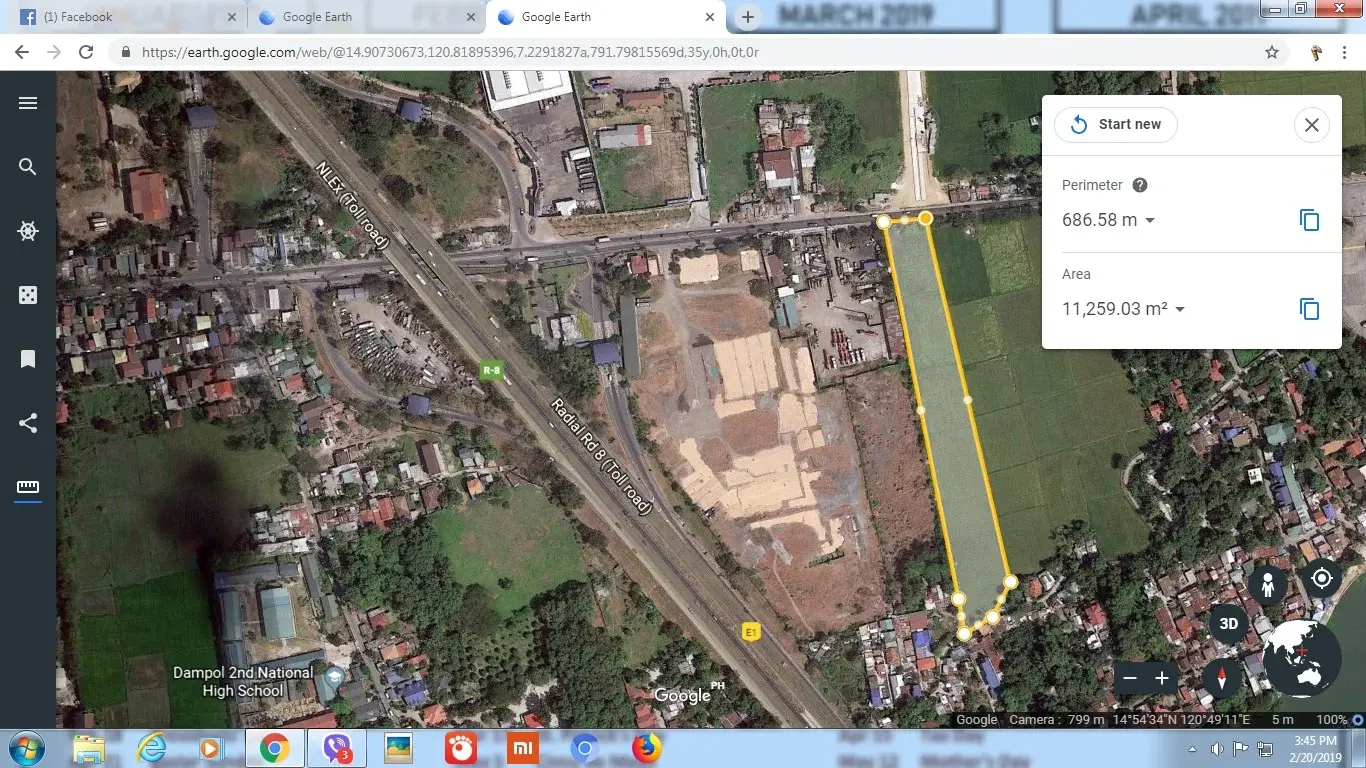Open the Google Earth hamburger menu

28,103
